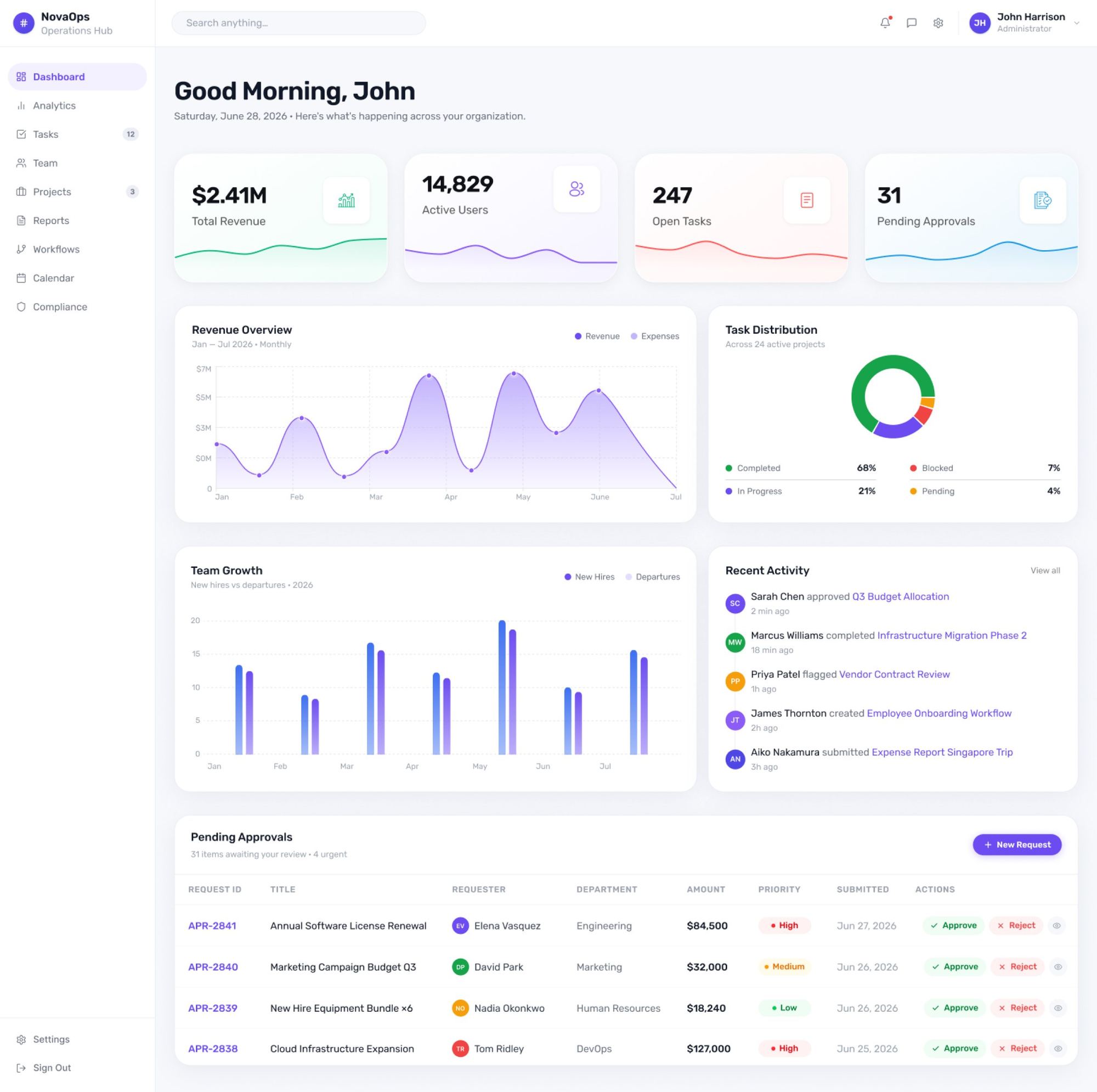Open Settings in the sidebar
This screenshot has height=1092, width=1097.
[77, 1039]
